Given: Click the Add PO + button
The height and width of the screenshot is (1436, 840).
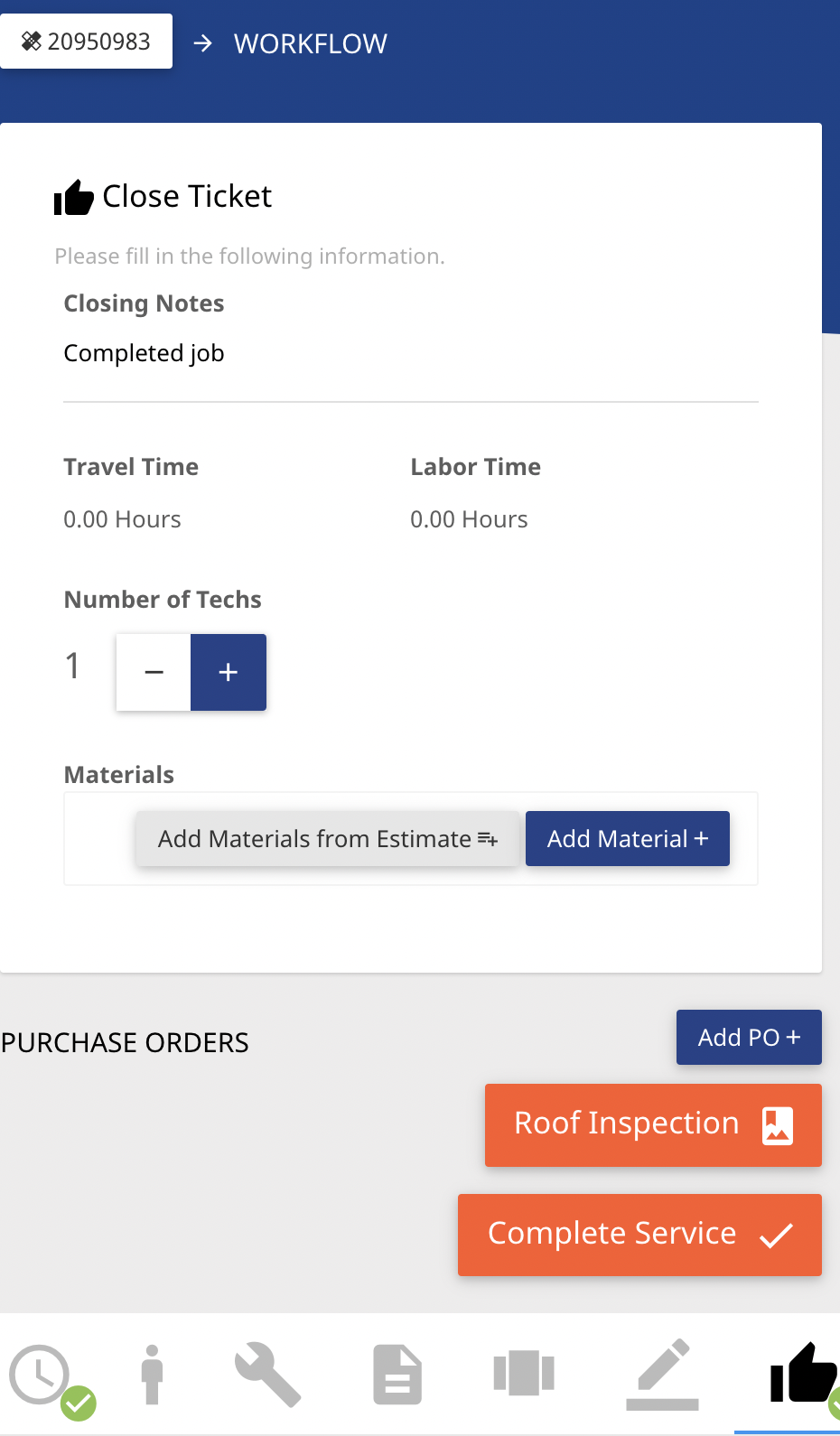Looking at the screenshot, I should 749,1037.
